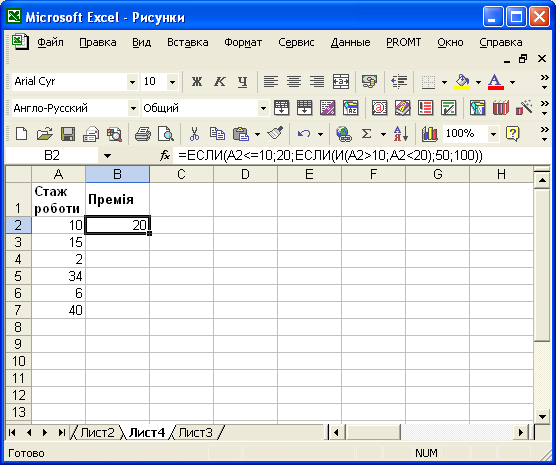Open Общий topic dropdown
Viewport: 556px width, 465px height.
point(263,108)
